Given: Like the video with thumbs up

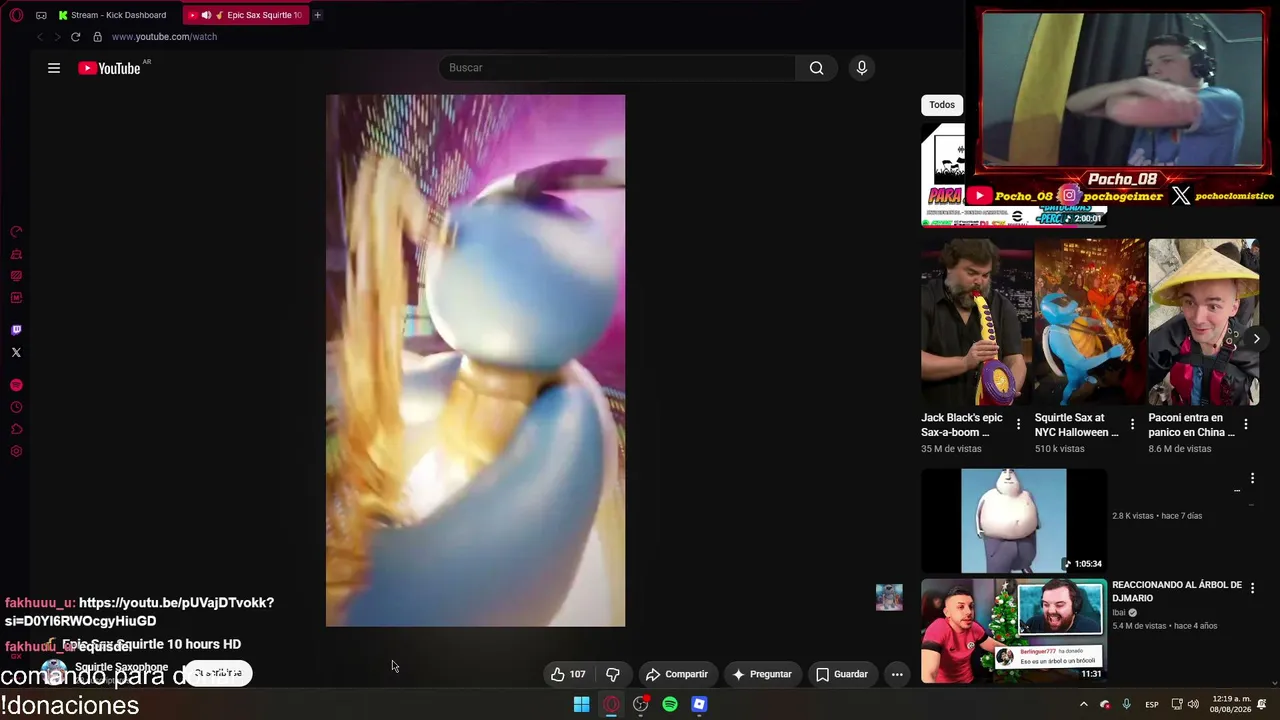Looking at the screenshot, I should tap(568, 674).
